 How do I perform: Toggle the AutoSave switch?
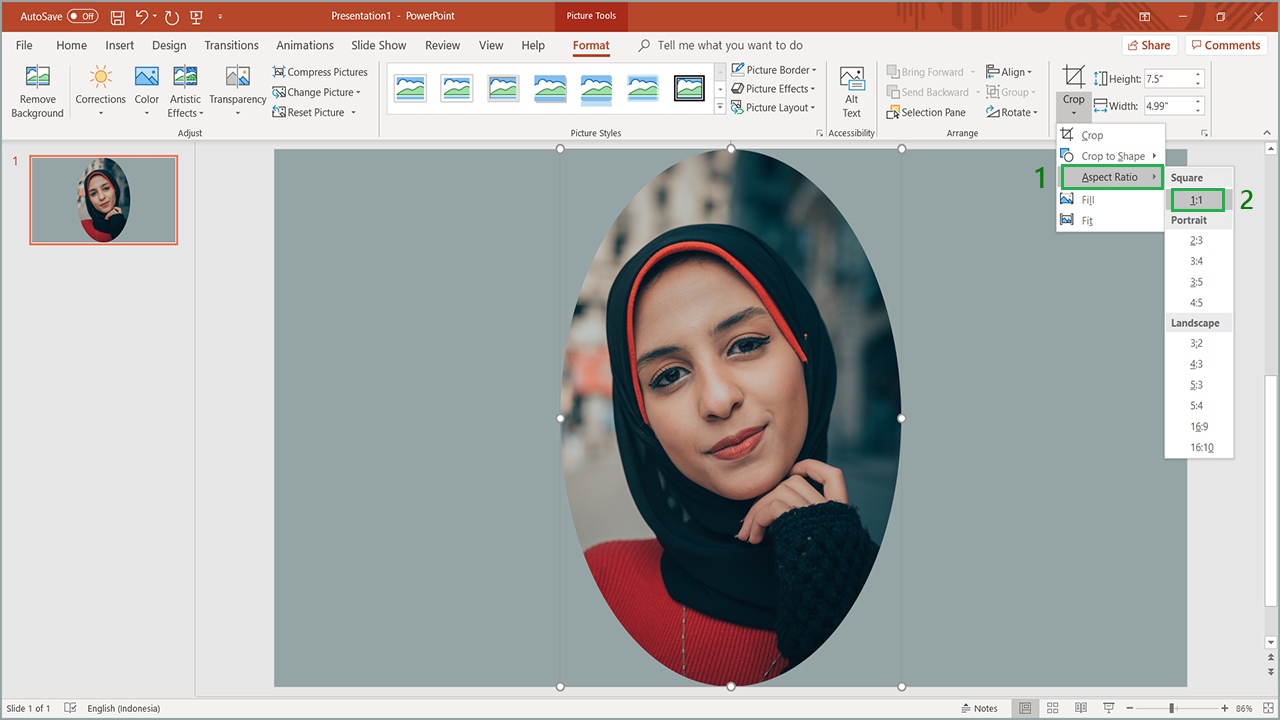tap(82, 17)
